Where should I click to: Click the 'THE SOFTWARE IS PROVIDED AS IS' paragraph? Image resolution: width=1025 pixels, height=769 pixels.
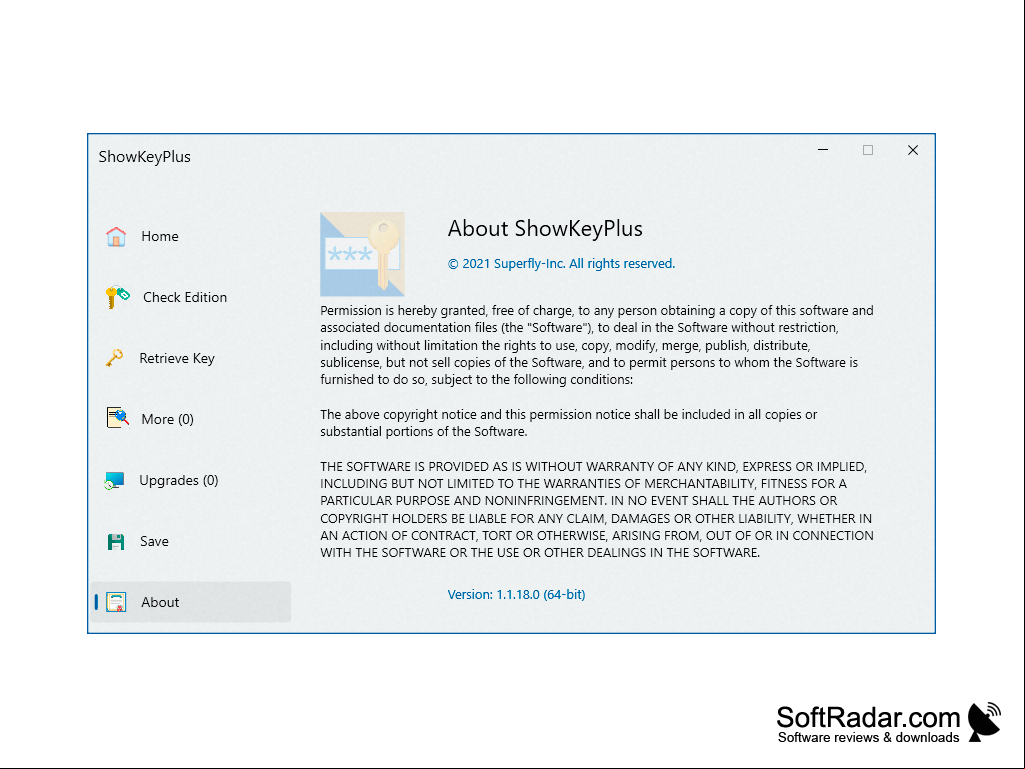point(597,509)
